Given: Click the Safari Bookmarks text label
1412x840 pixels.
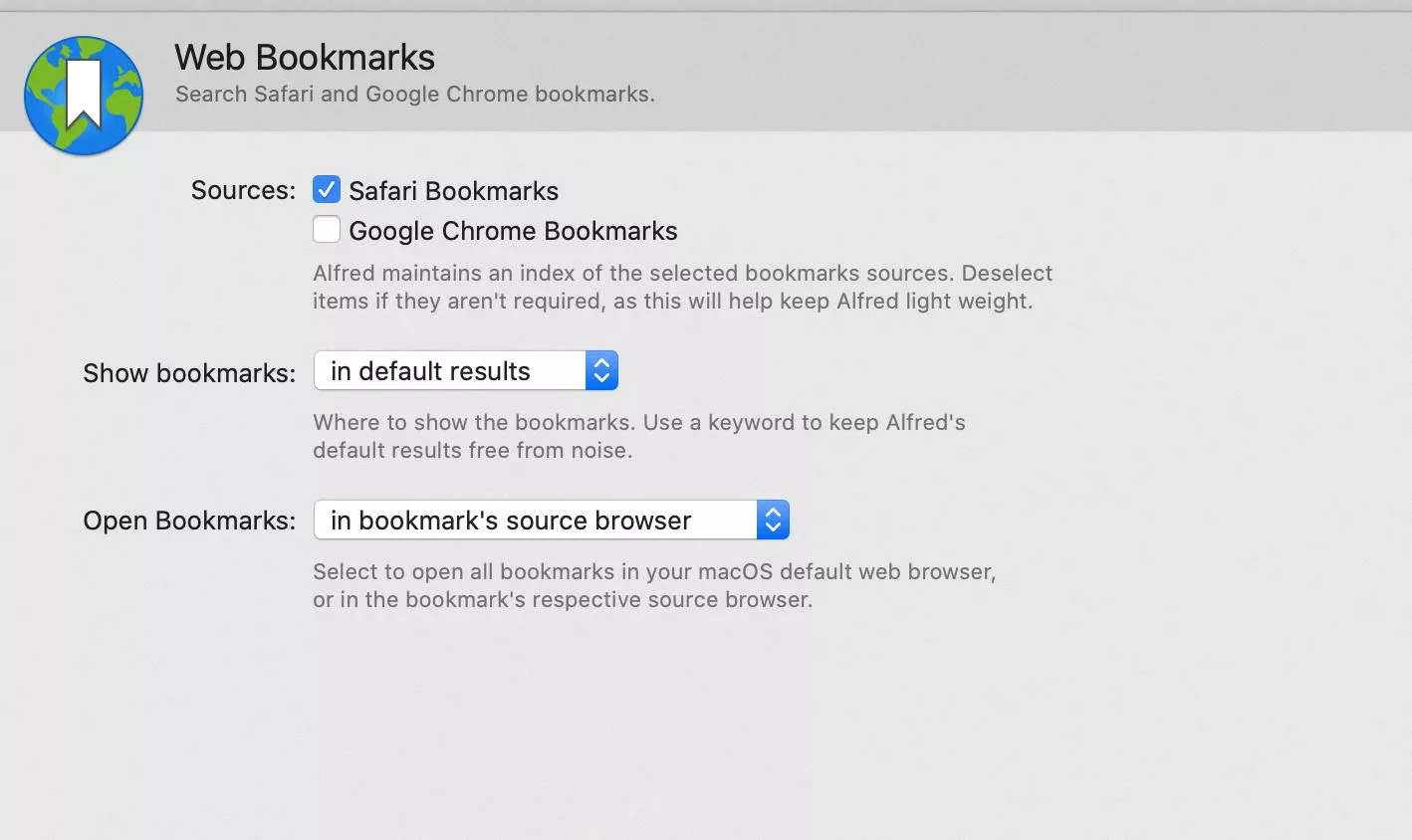Looking at the screenshot, I should pos(453,190).
